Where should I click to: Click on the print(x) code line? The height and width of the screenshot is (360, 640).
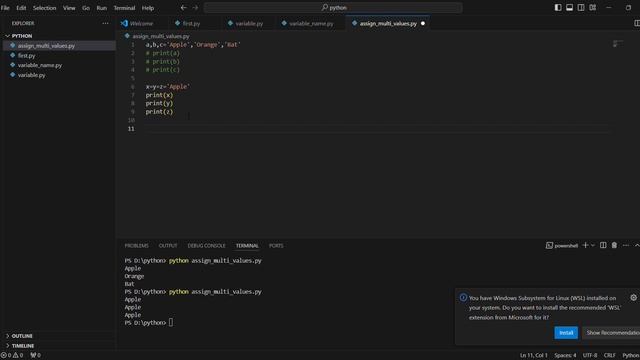(159, 95)
